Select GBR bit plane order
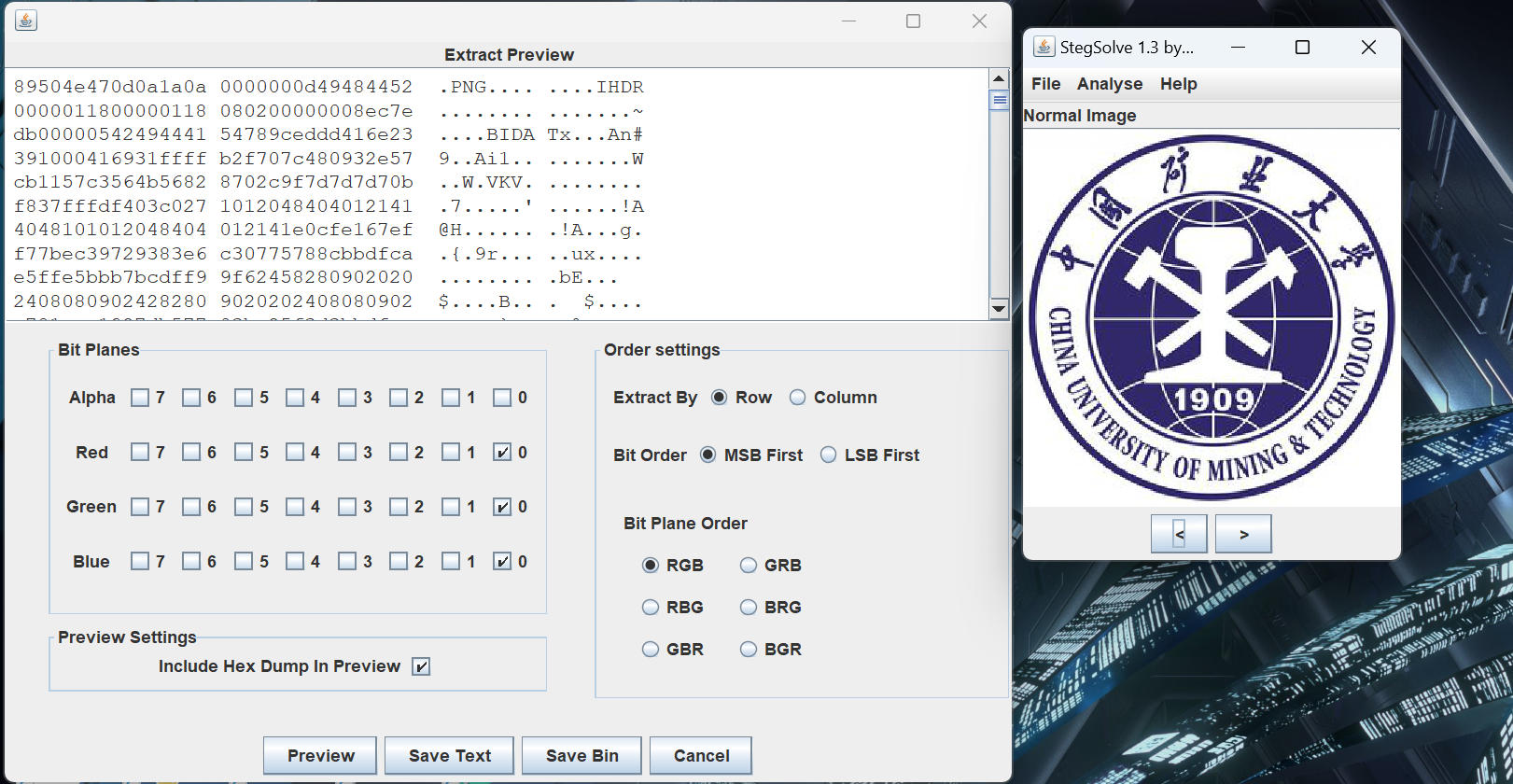The height and width of the screenshot is (784, 1513). 651,650
